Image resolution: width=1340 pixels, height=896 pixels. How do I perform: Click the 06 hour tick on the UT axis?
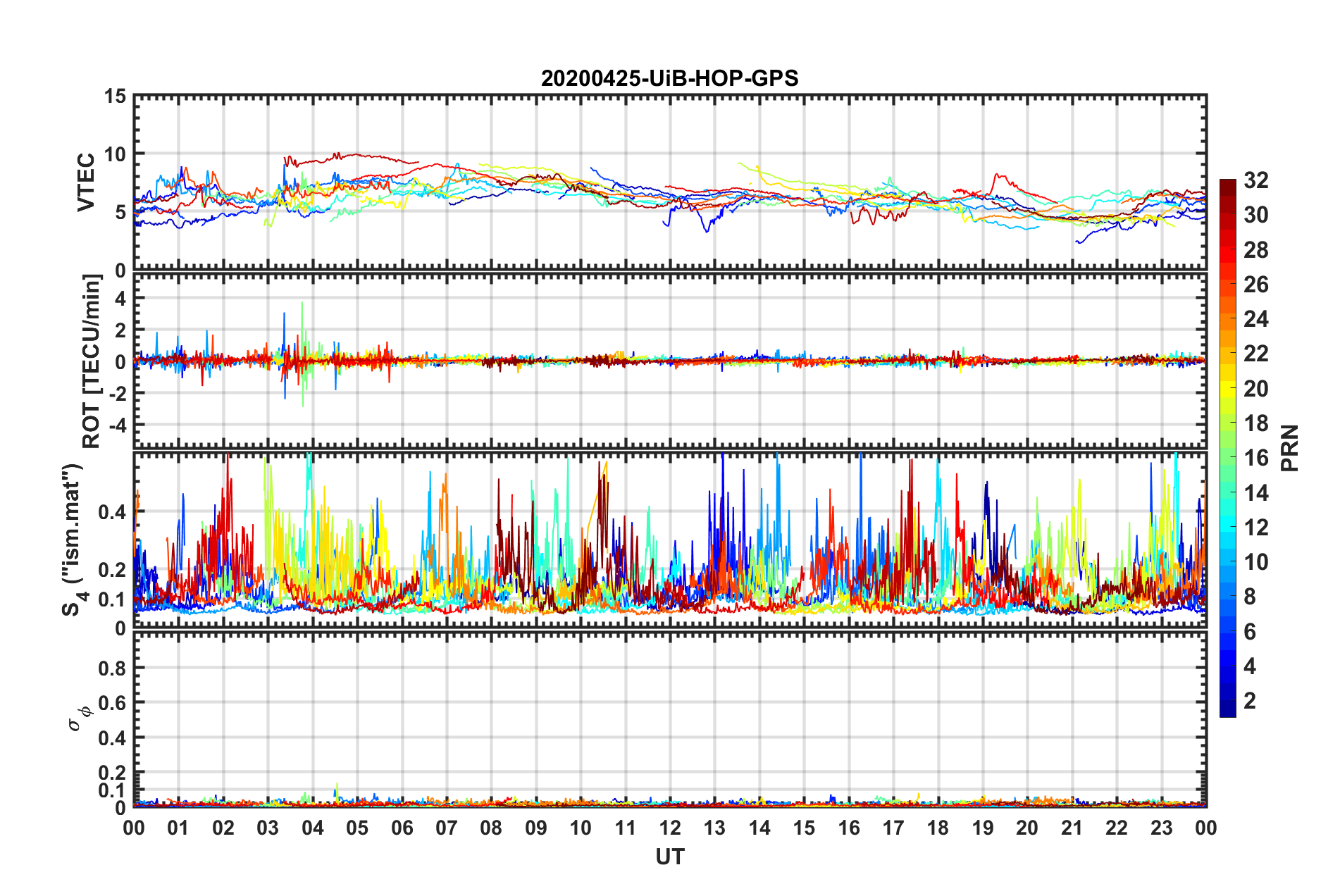click(402, 828)
